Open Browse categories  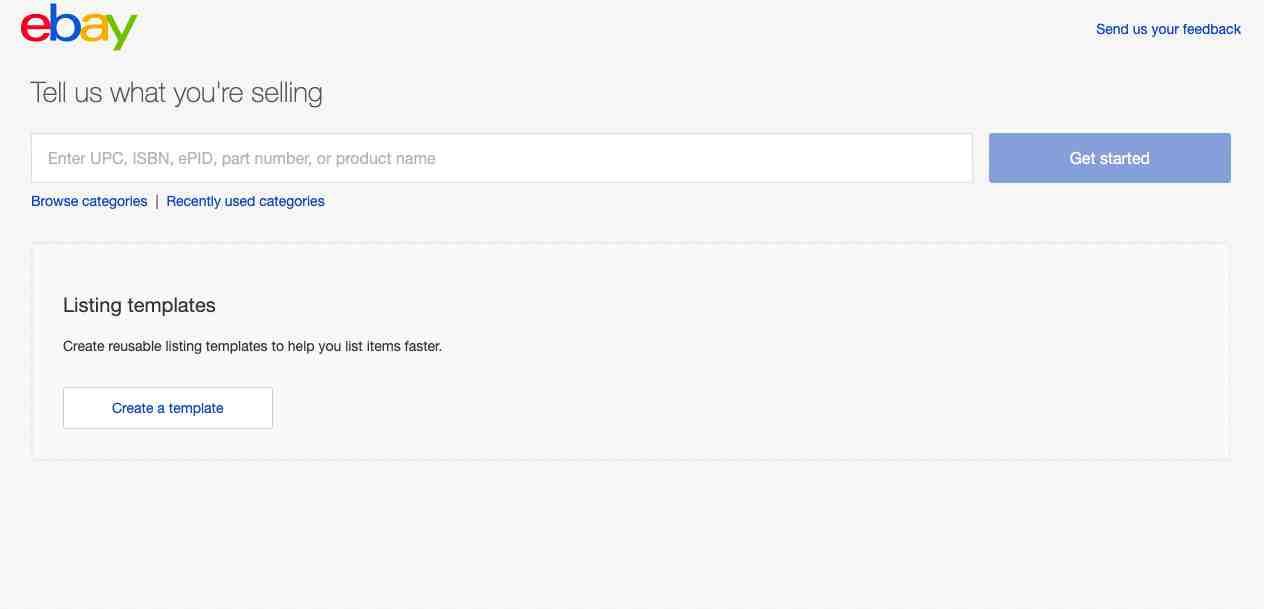(x=89, y=201)
